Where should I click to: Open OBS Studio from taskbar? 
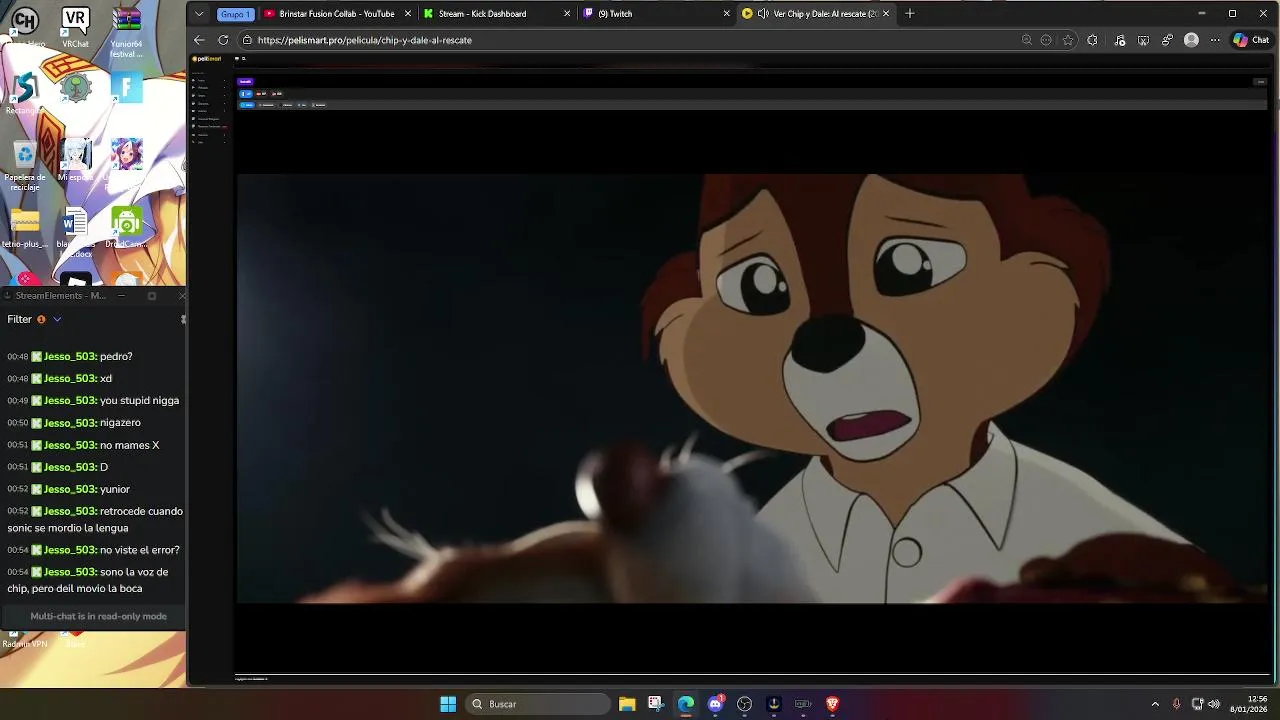(744, 704)
